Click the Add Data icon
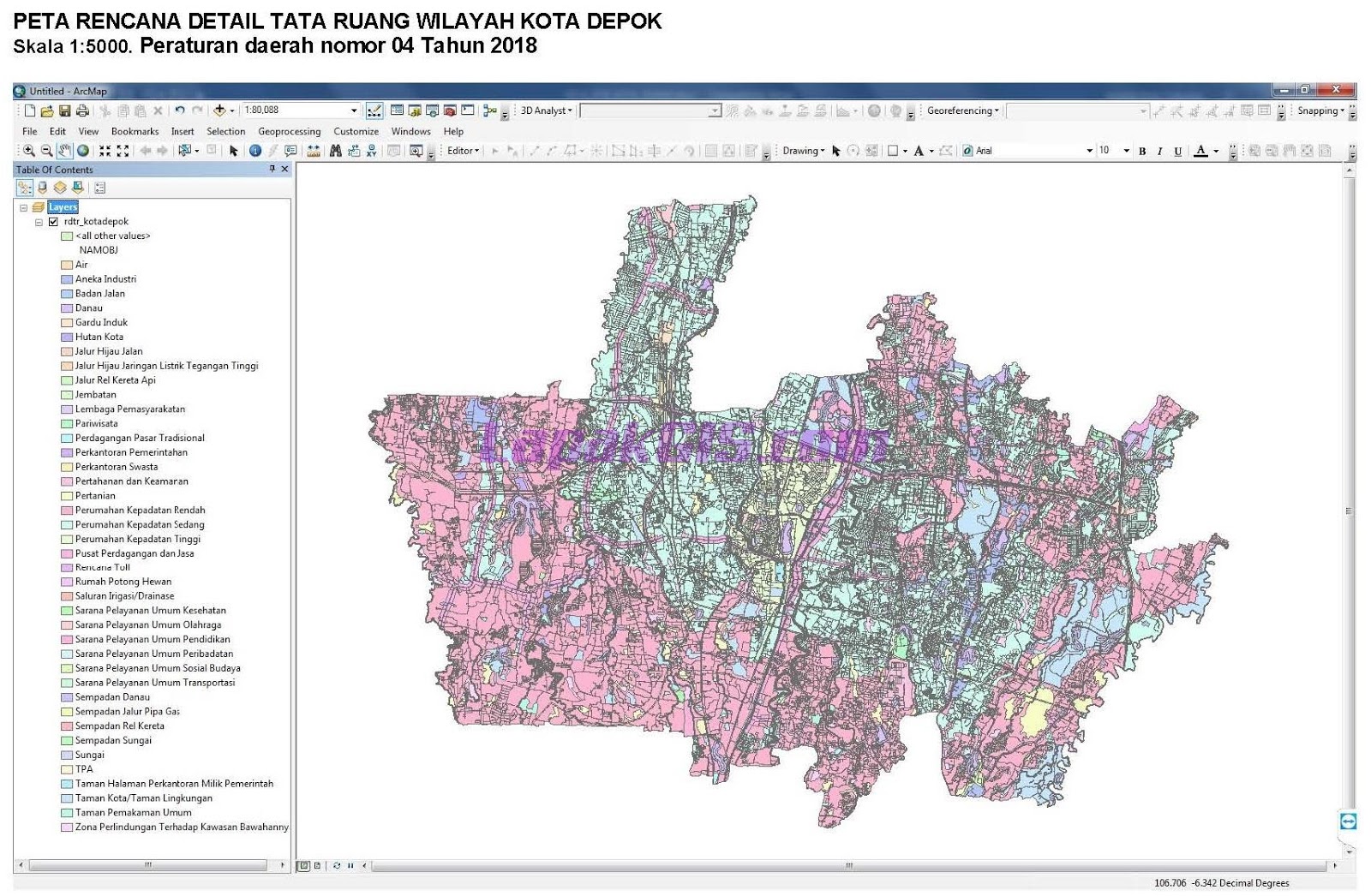1371x896 pixels. [x=221, y=110]
